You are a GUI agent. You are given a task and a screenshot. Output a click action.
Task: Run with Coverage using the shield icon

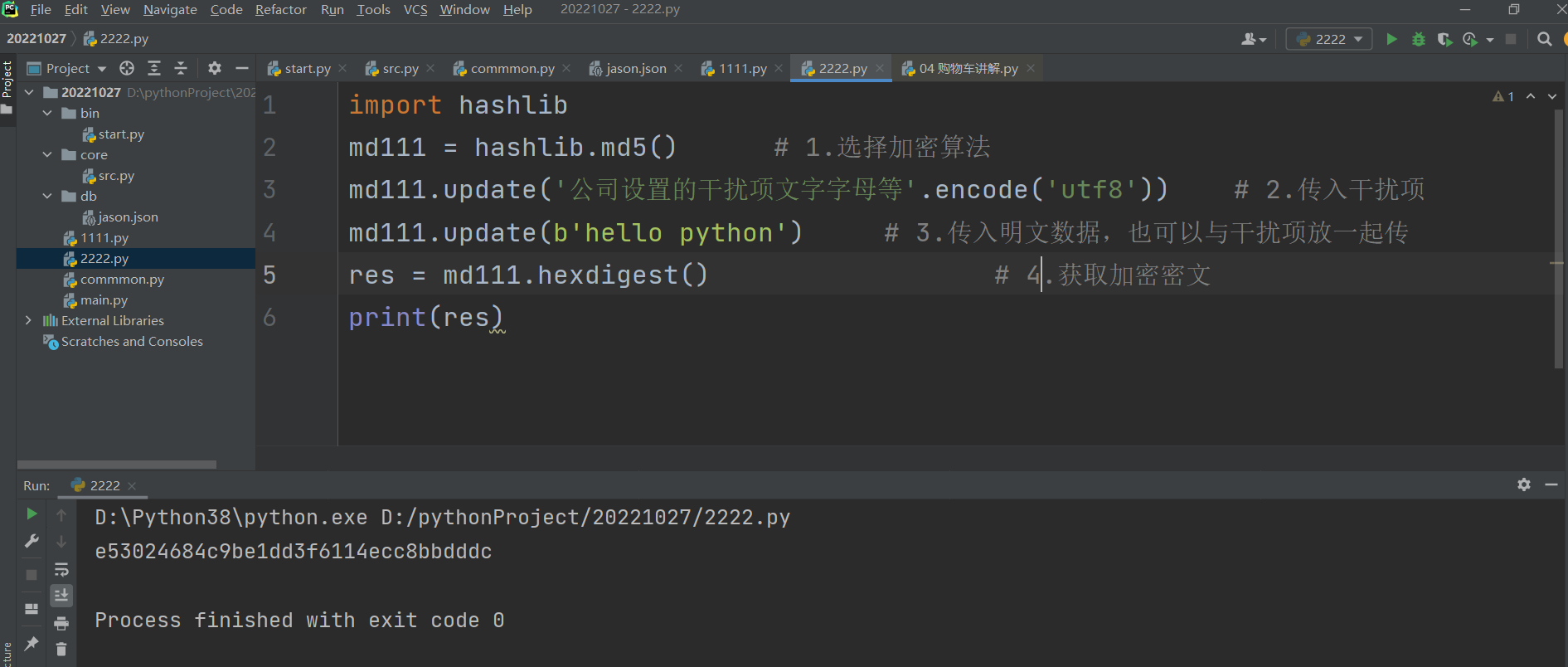(1444, 39)
